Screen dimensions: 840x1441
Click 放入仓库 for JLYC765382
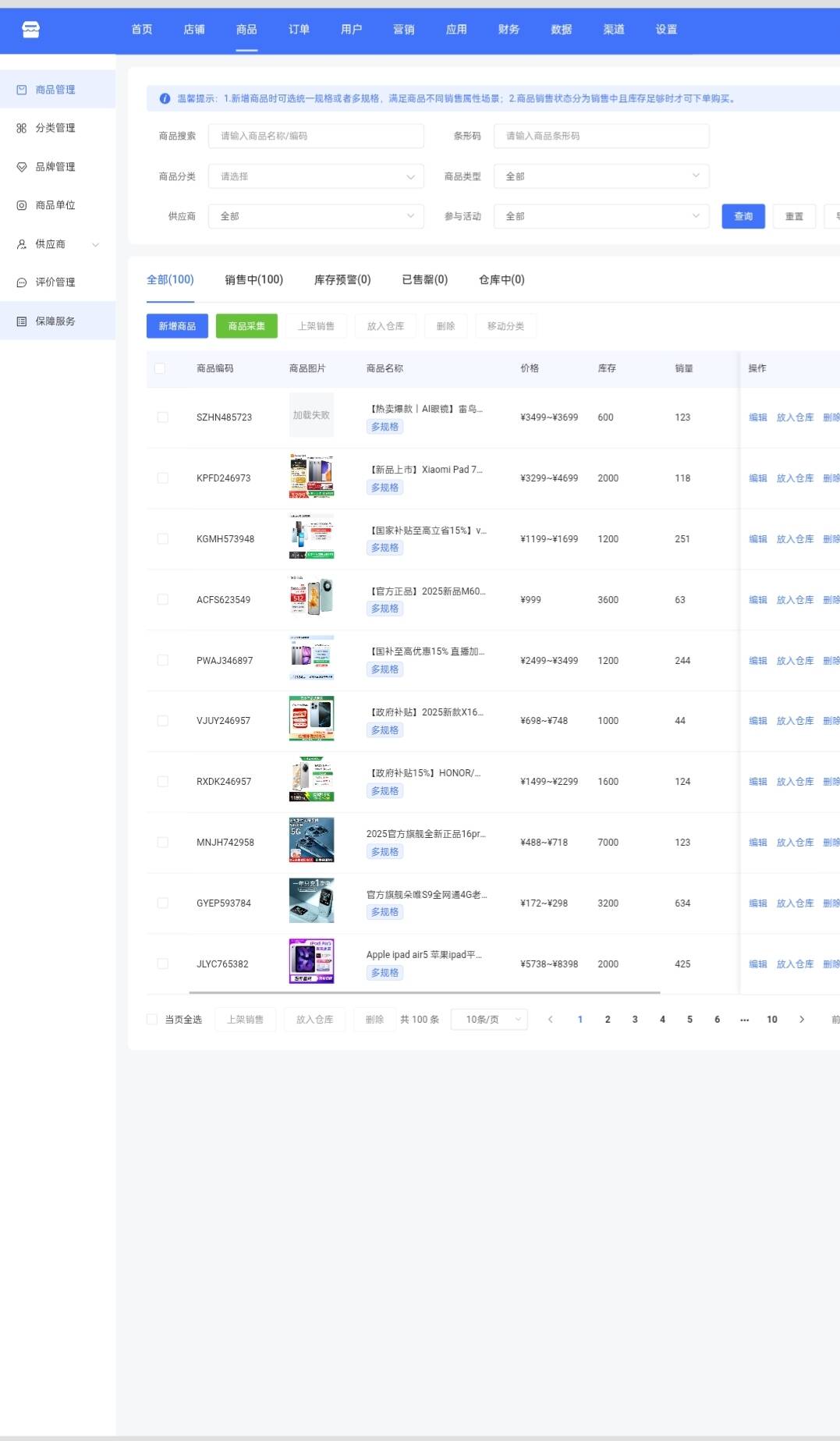point(795,964)
